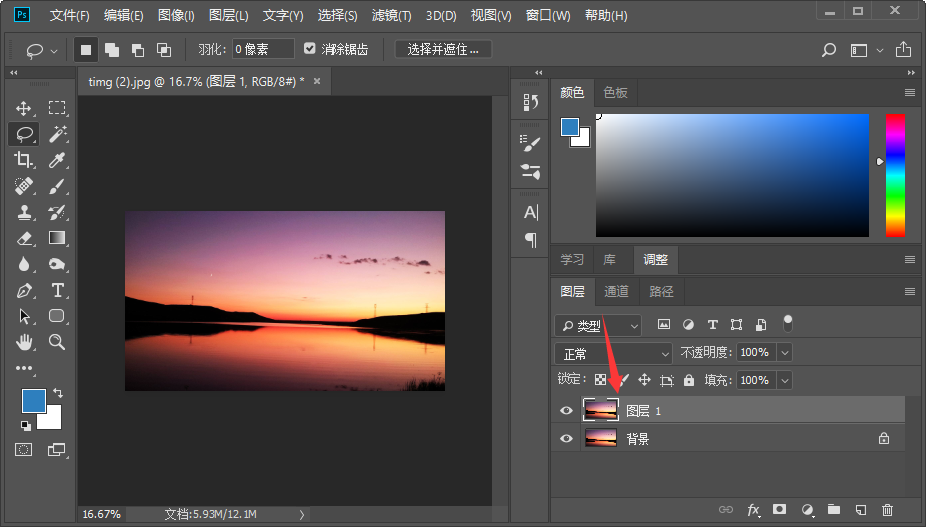Toggle the 背景 layer eye icon
This screenshot has width=926, height=527.
tap(567, 438)
